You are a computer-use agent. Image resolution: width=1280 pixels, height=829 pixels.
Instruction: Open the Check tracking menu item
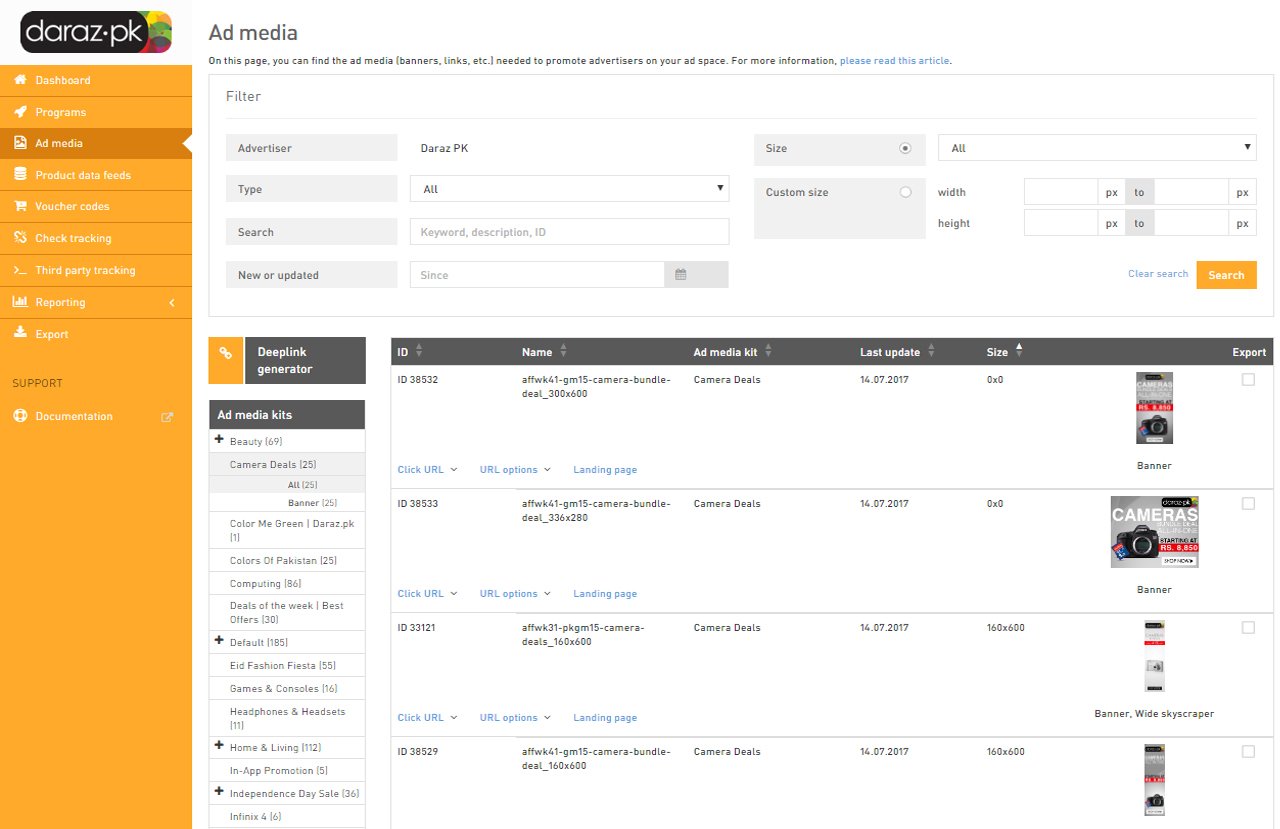[x=96, y=238]
